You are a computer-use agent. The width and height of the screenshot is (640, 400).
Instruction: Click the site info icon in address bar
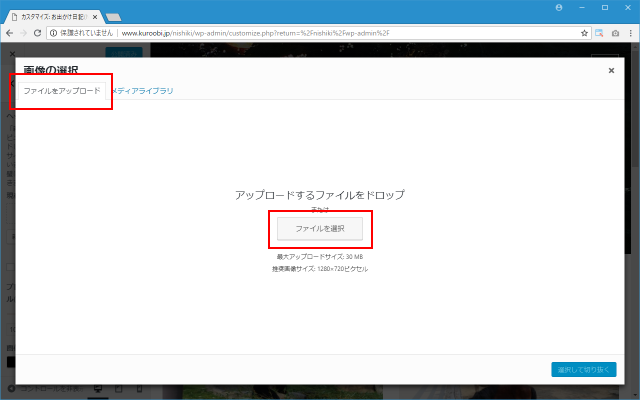53,33
